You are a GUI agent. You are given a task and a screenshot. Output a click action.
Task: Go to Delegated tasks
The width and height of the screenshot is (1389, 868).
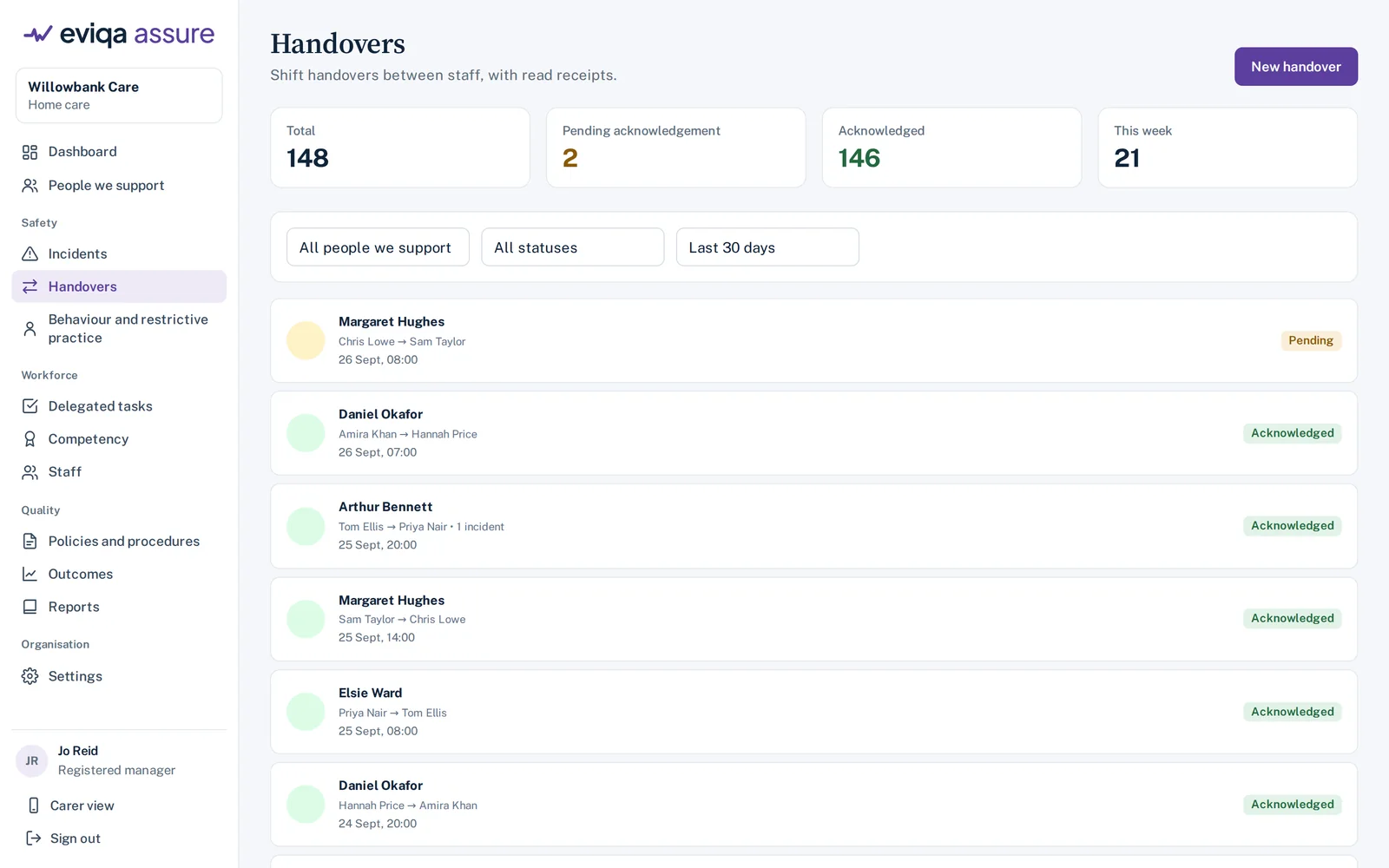coord(119,406)
